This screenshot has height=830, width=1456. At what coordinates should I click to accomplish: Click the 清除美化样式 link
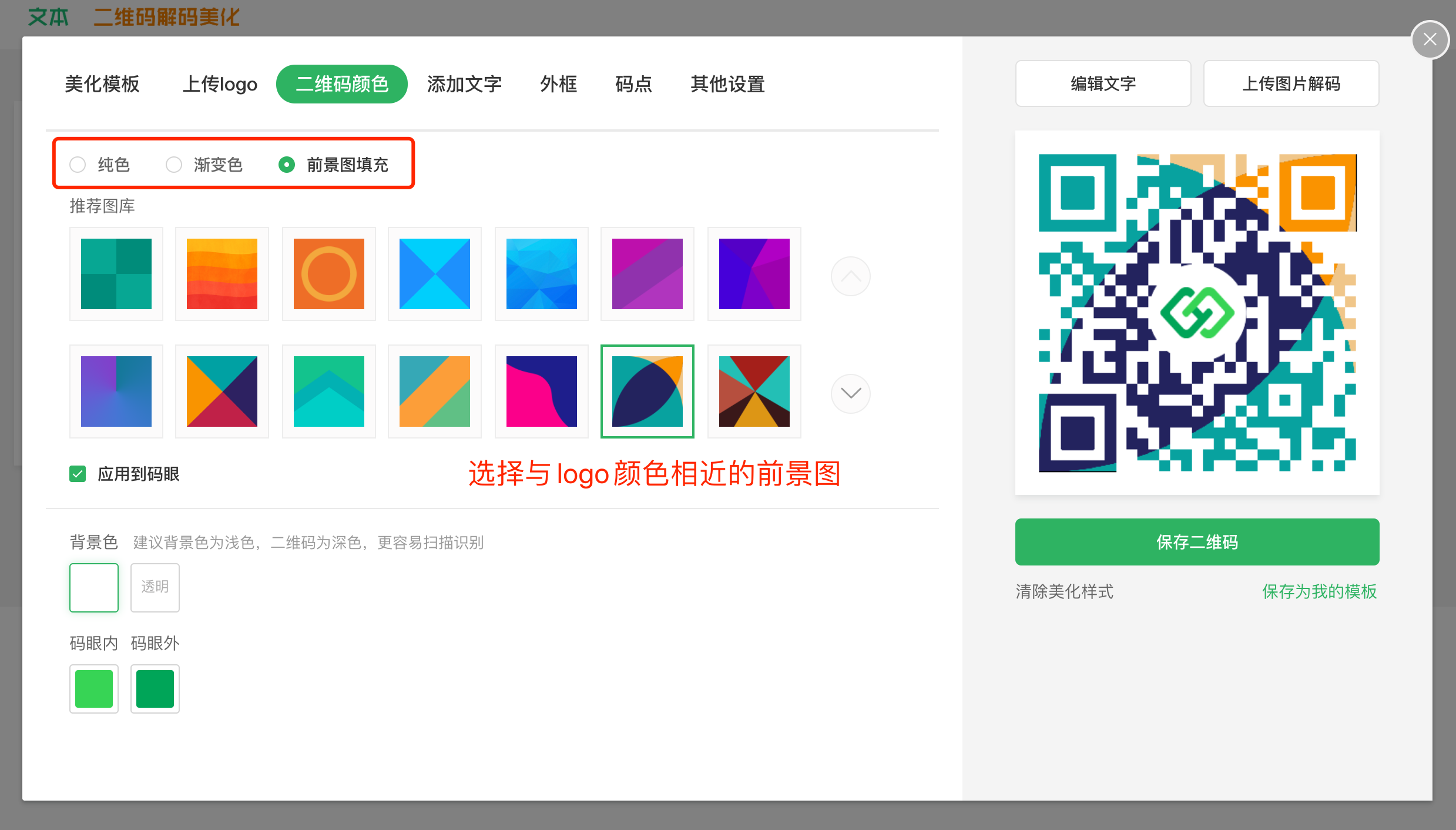1065,591
